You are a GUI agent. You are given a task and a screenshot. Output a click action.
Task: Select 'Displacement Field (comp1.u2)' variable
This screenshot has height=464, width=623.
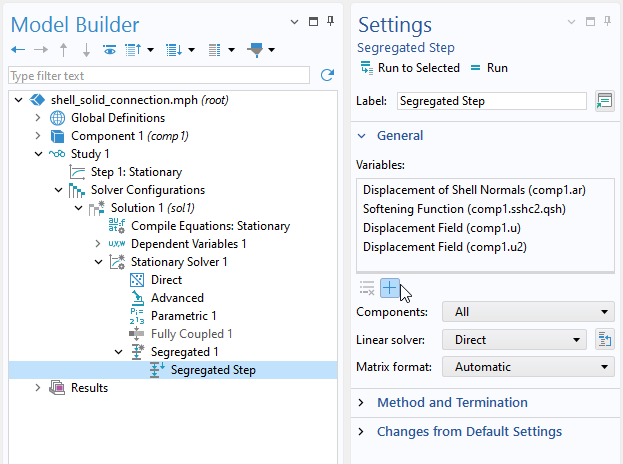[445, 247]
